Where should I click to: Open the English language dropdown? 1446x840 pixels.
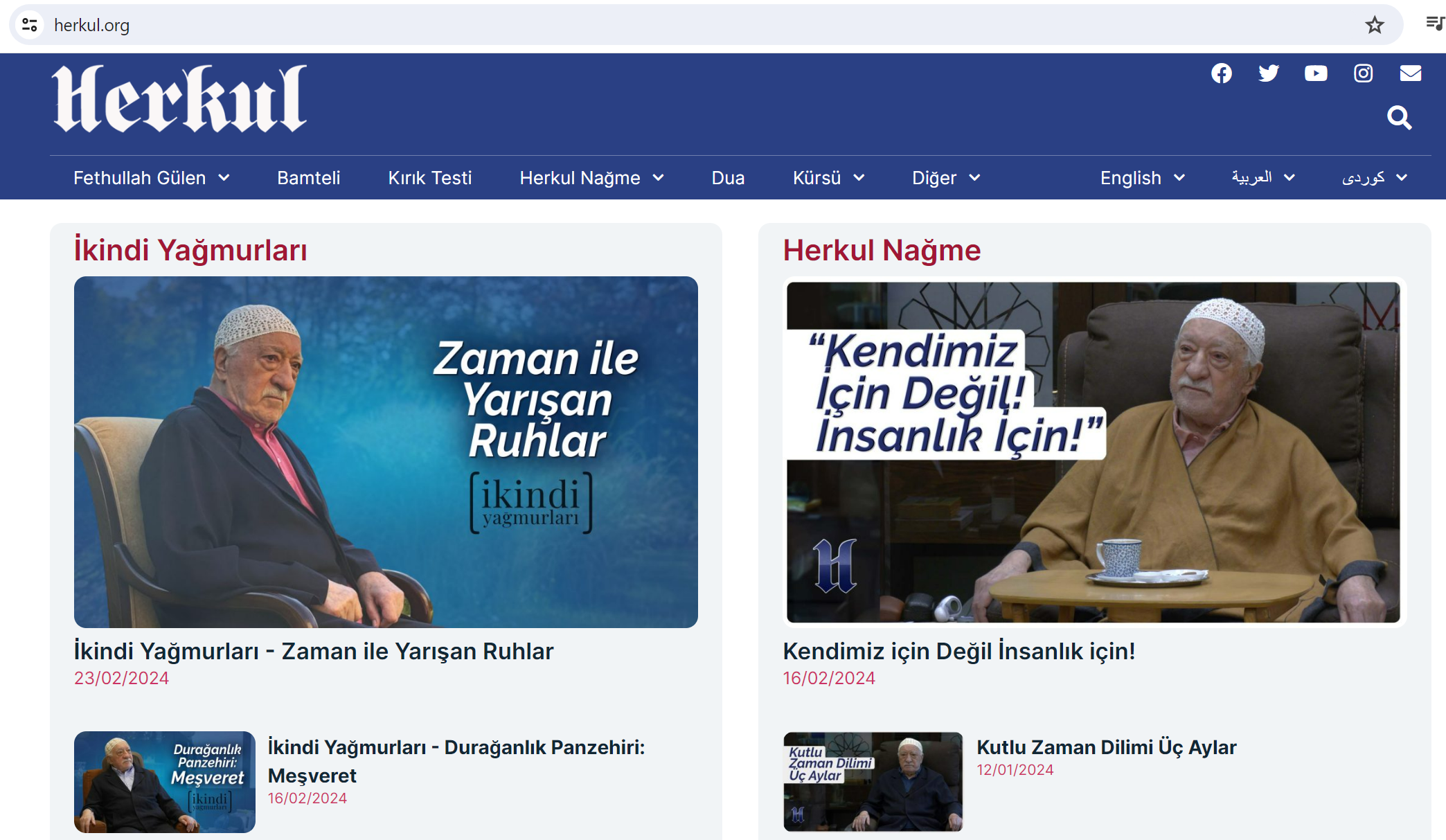(x=1142, y=178)
